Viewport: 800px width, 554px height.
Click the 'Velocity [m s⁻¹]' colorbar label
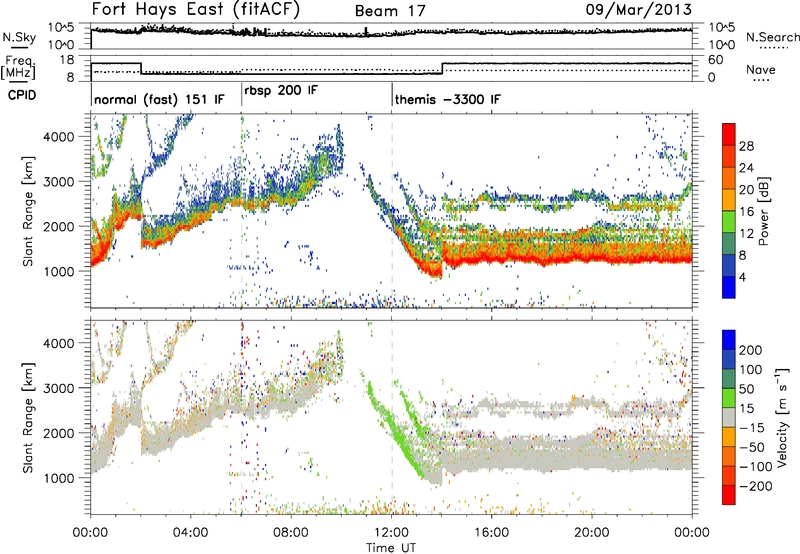[x=782, y=416]
